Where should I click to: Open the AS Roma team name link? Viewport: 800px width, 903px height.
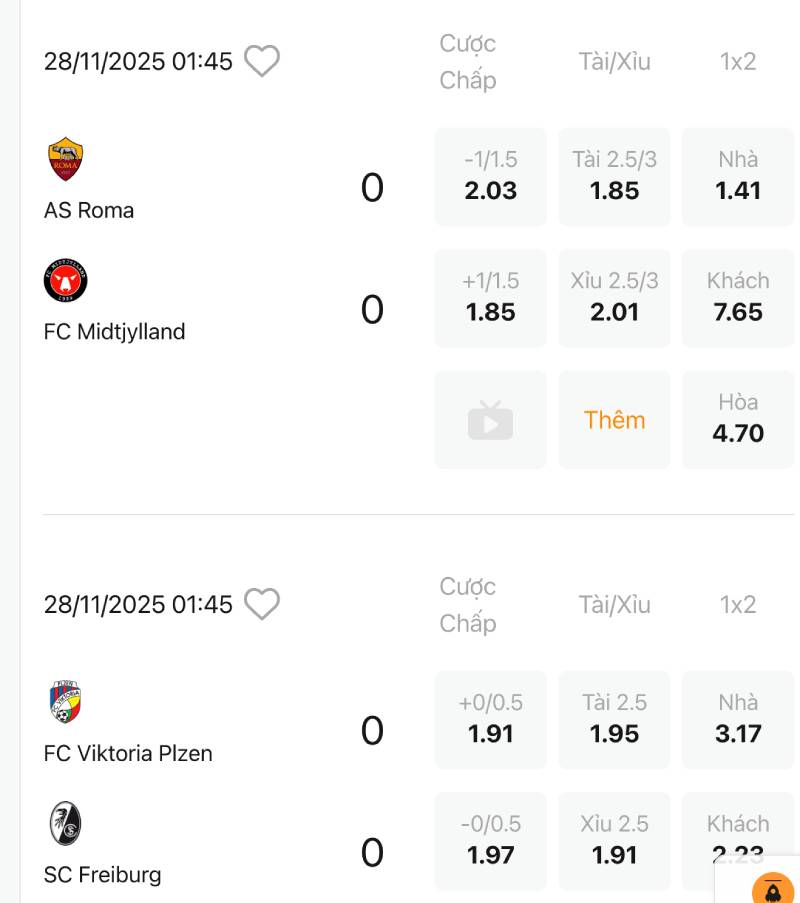pyautogui.click(x=89, y=210)
